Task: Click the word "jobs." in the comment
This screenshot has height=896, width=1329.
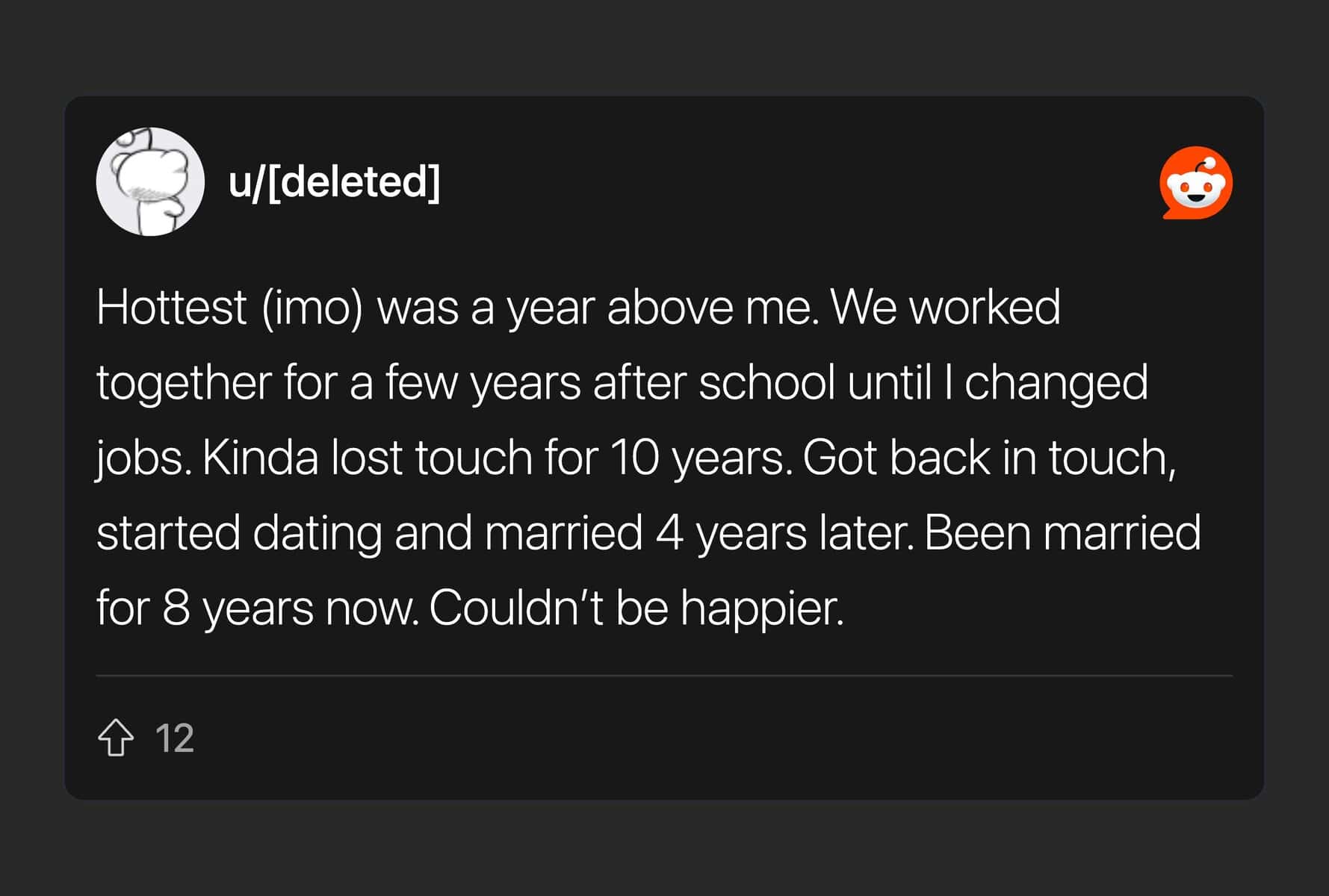Action: (x=143, y=458)
